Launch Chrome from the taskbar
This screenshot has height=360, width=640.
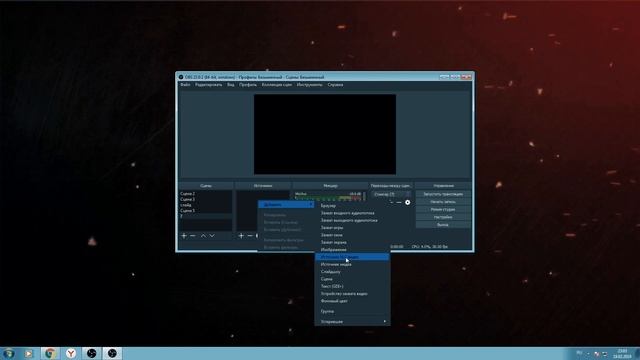pyautogui.click(x=50, y=353)
